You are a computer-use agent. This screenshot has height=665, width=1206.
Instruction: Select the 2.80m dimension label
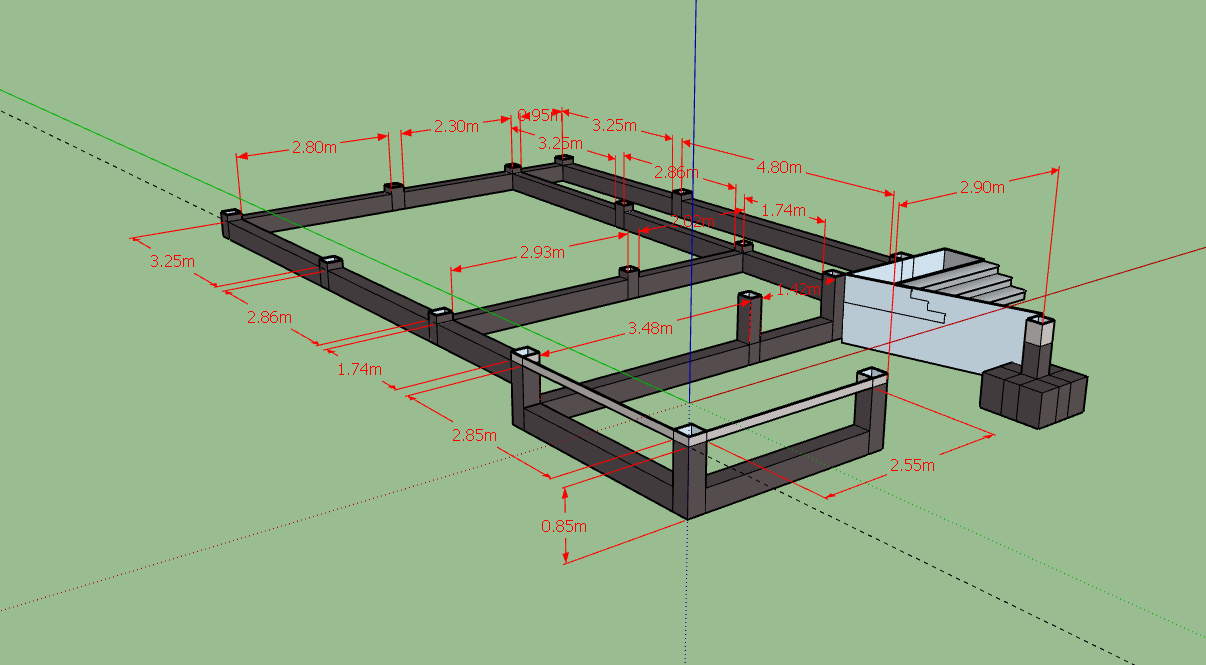point(314,147)
